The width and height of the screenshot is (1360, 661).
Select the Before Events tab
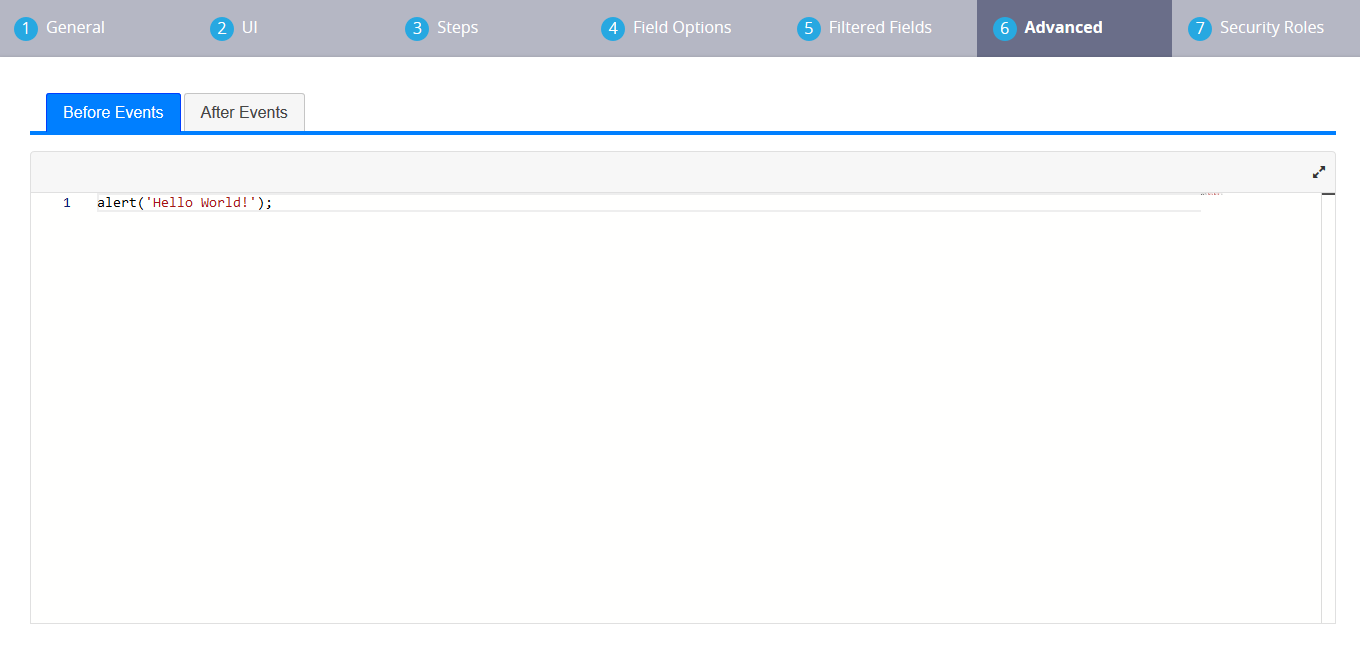tap(113, 113)
